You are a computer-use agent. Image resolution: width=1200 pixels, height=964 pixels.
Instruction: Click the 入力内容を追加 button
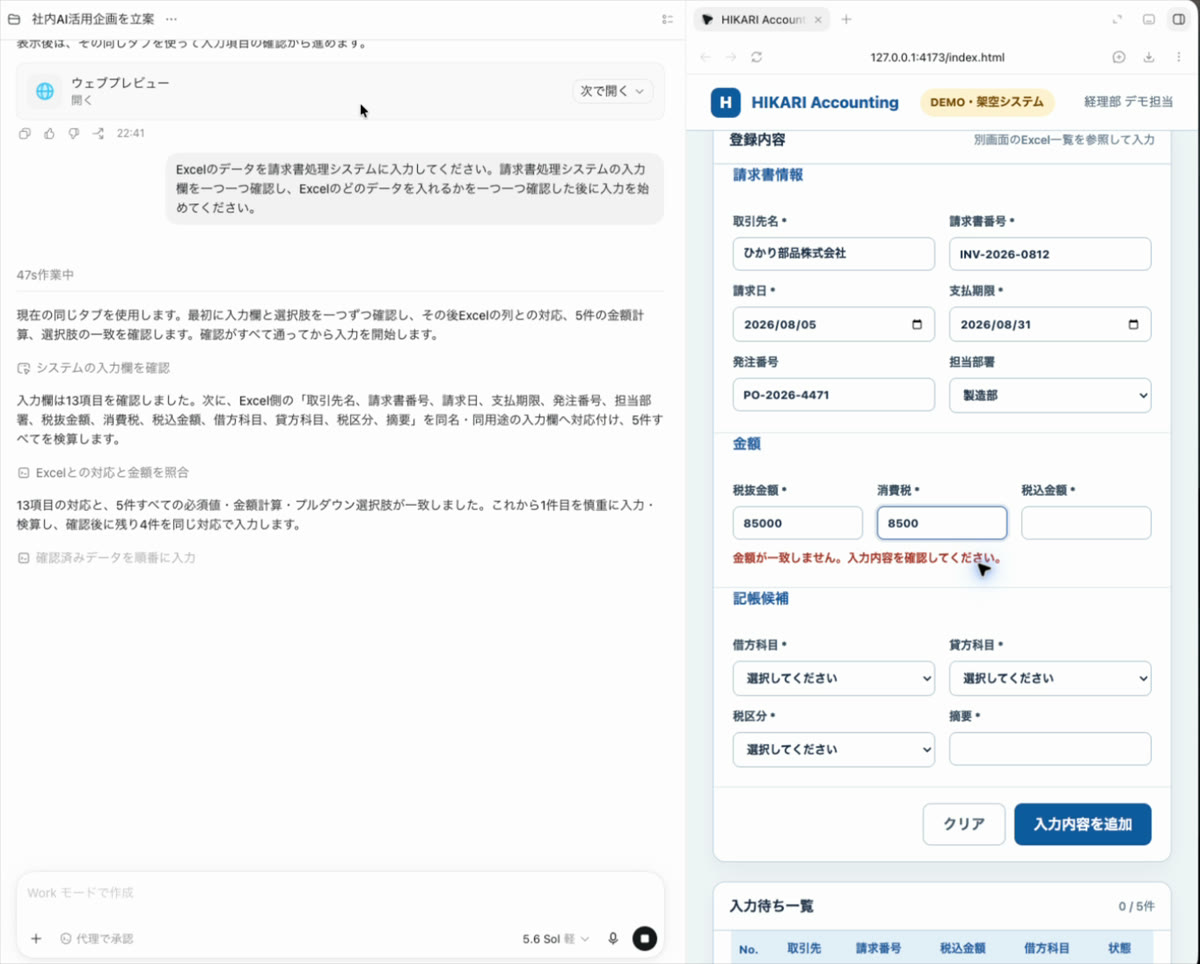1083,825
